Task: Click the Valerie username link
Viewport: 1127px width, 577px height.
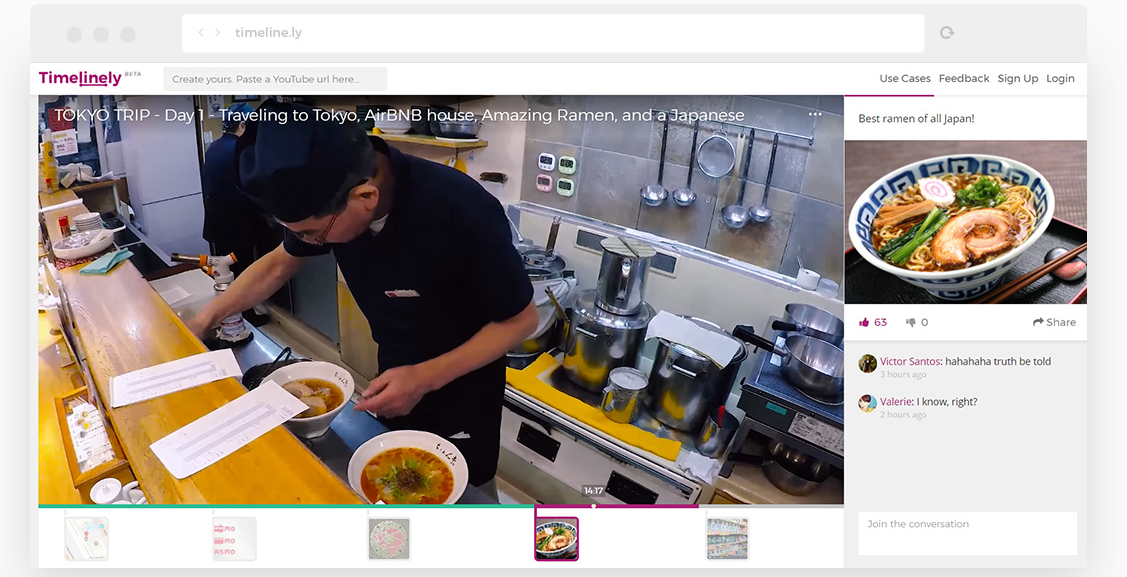Action: pyautogui.click(x=896, y=402)
